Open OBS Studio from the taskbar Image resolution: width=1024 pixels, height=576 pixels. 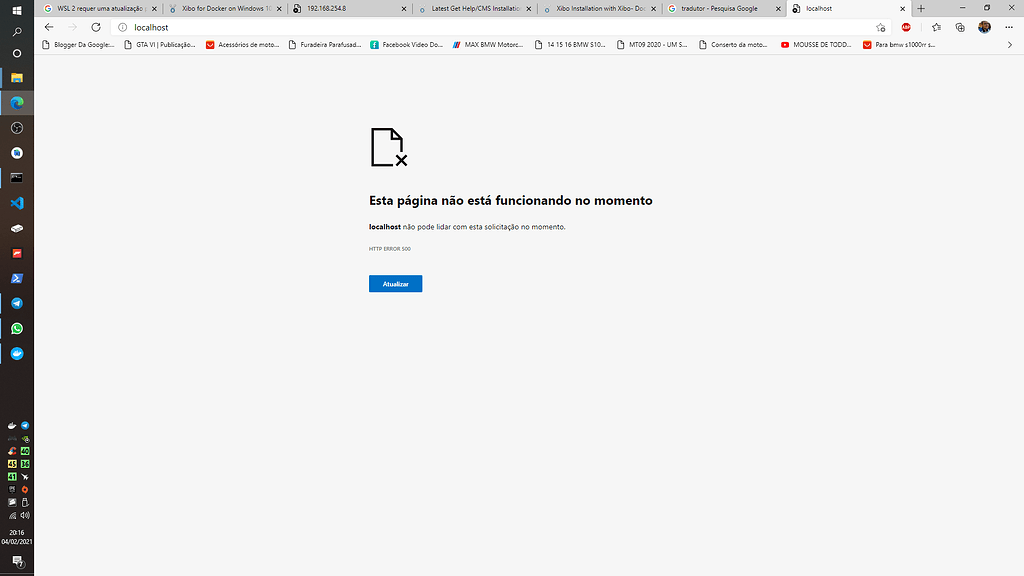[17, 128]
